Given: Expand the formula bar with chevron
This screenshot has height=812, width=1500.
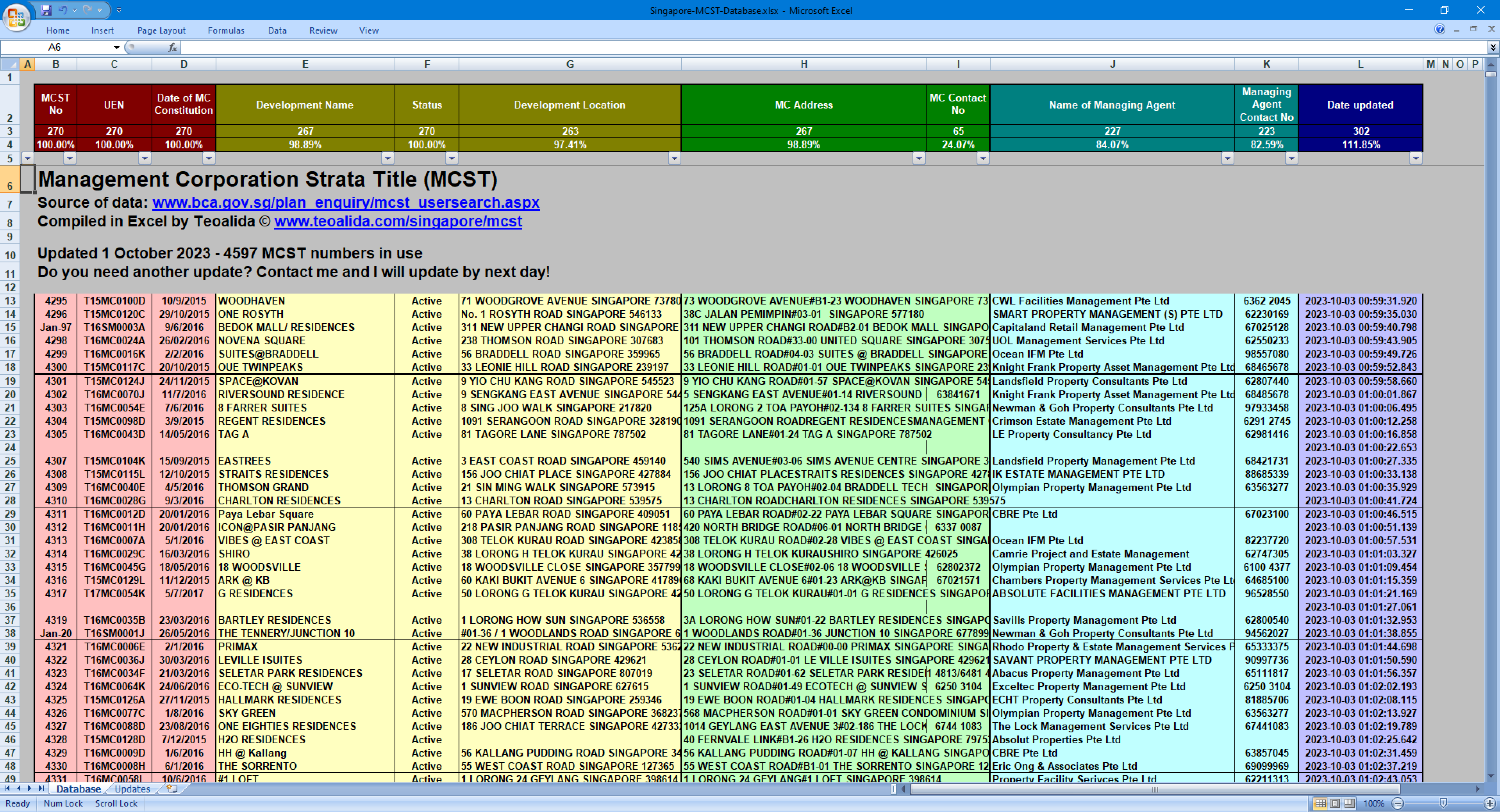Looking at the screenshot, I should click(x=1493, y=47).
